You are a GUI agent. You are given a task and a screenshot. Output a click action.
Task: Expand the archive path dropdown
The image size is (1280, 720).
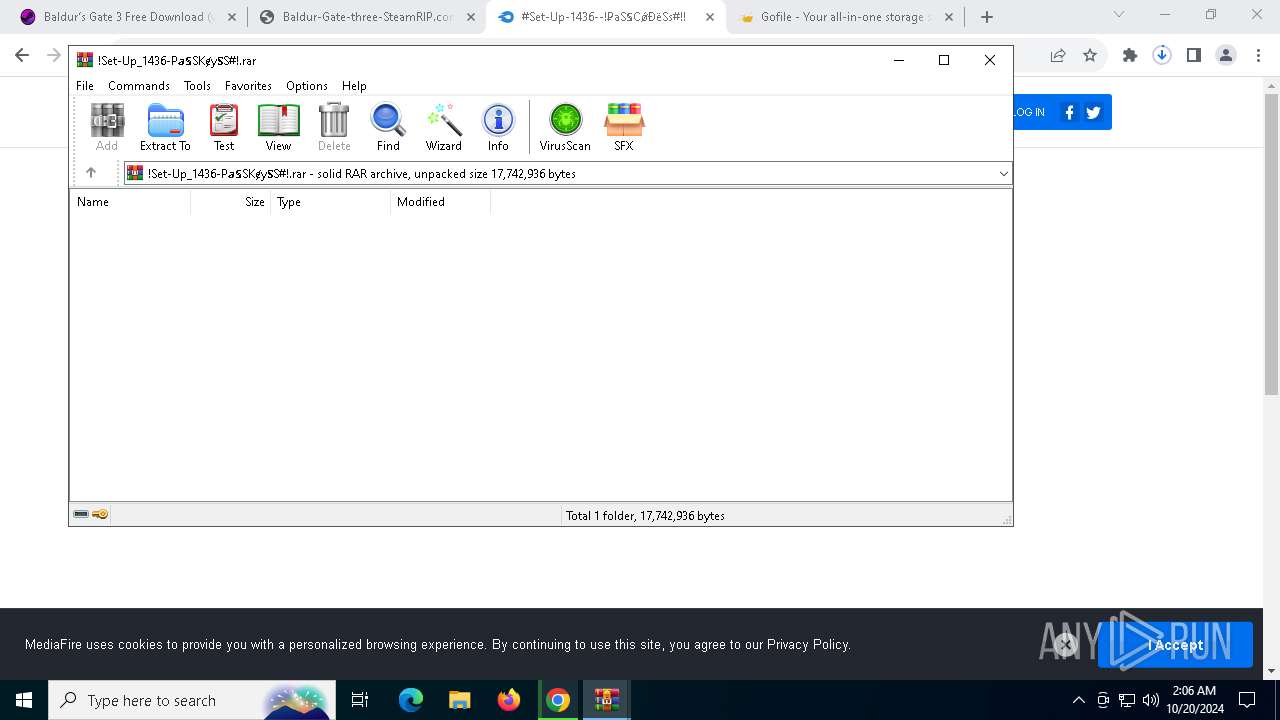click(x=1003, y=173)
